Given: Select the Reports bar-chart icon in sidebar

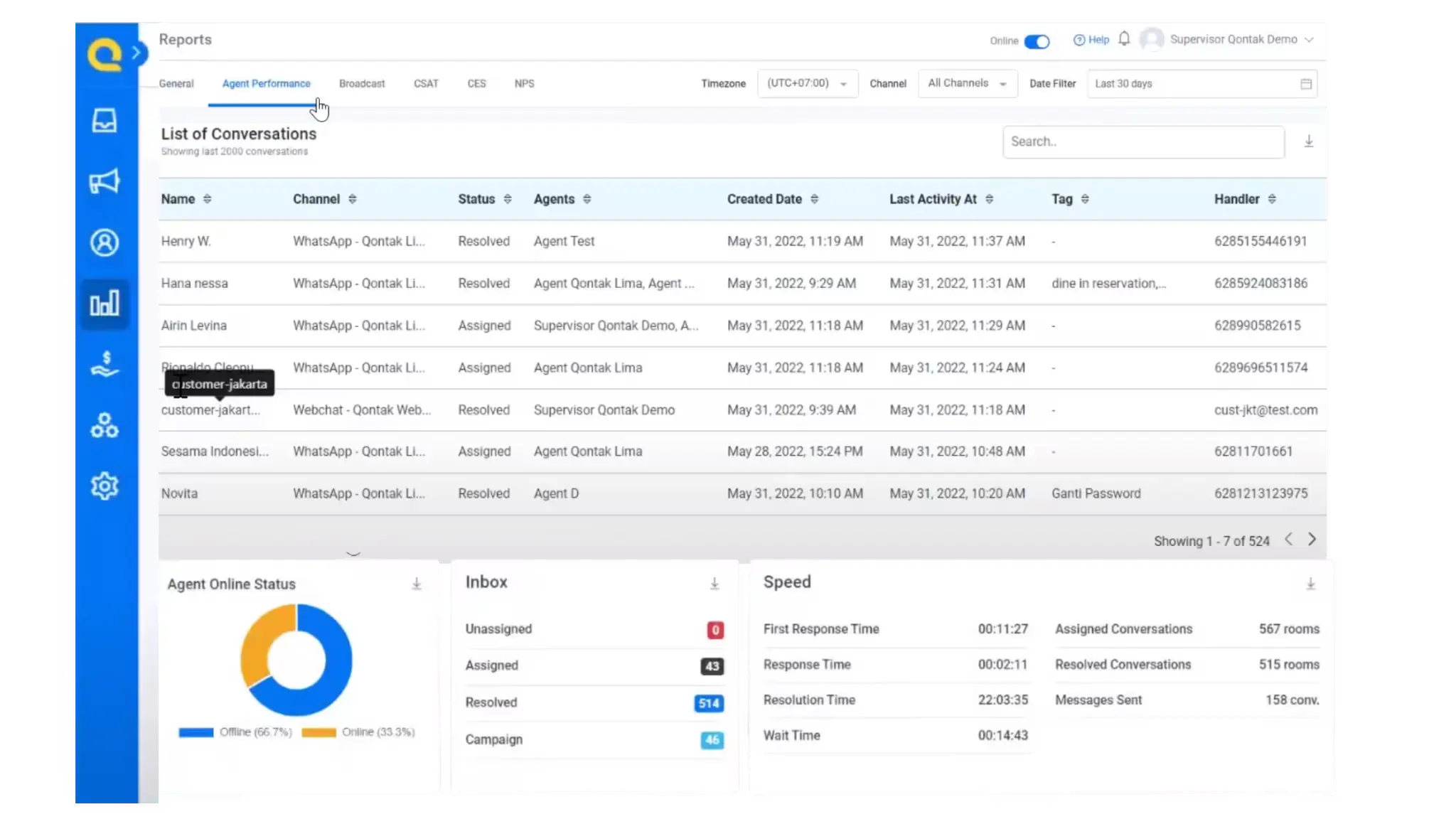Looking at the screenshot, I should click(105, 302).
